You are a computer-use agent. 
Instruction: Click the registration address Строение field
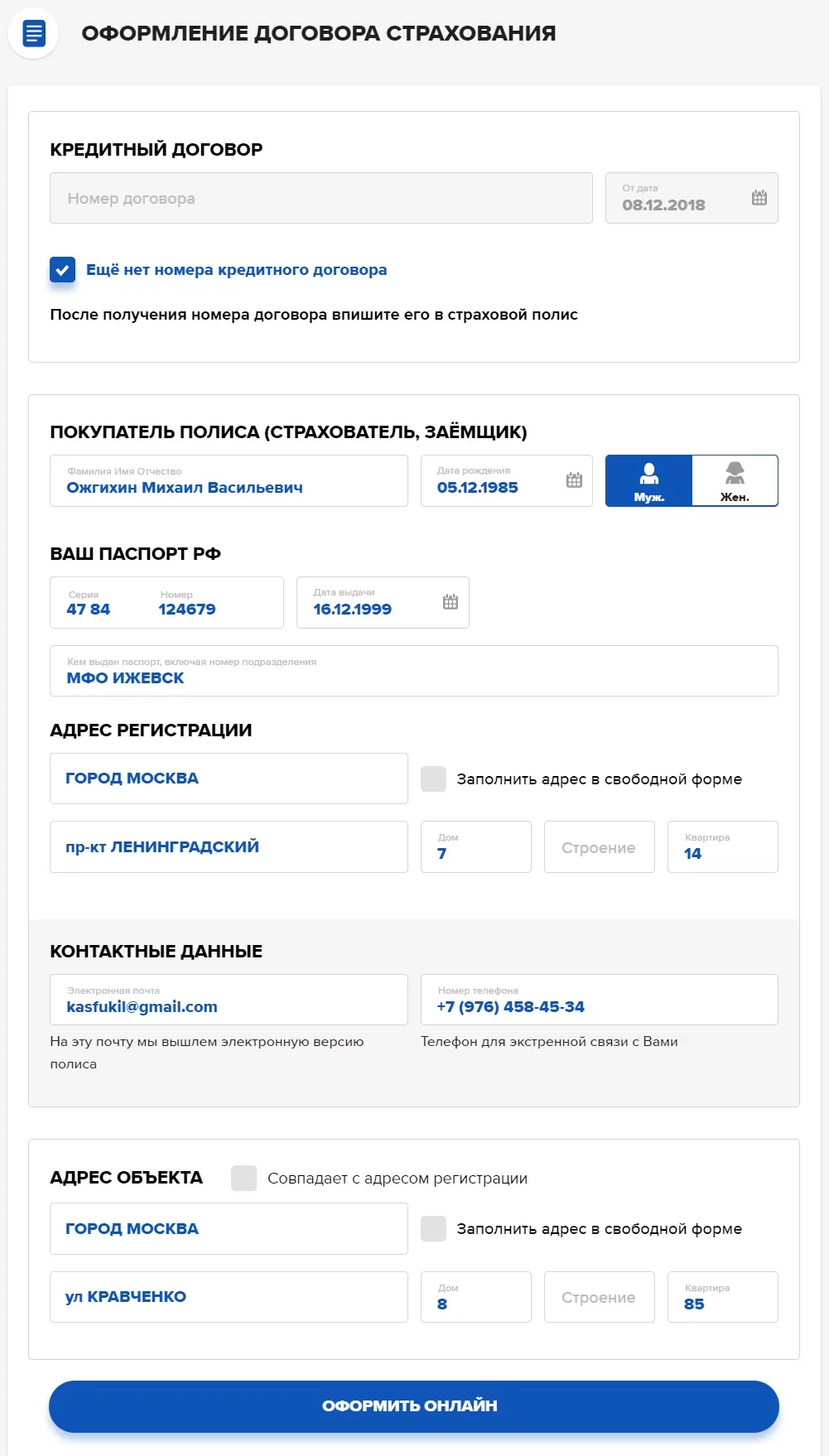point(599,847)
